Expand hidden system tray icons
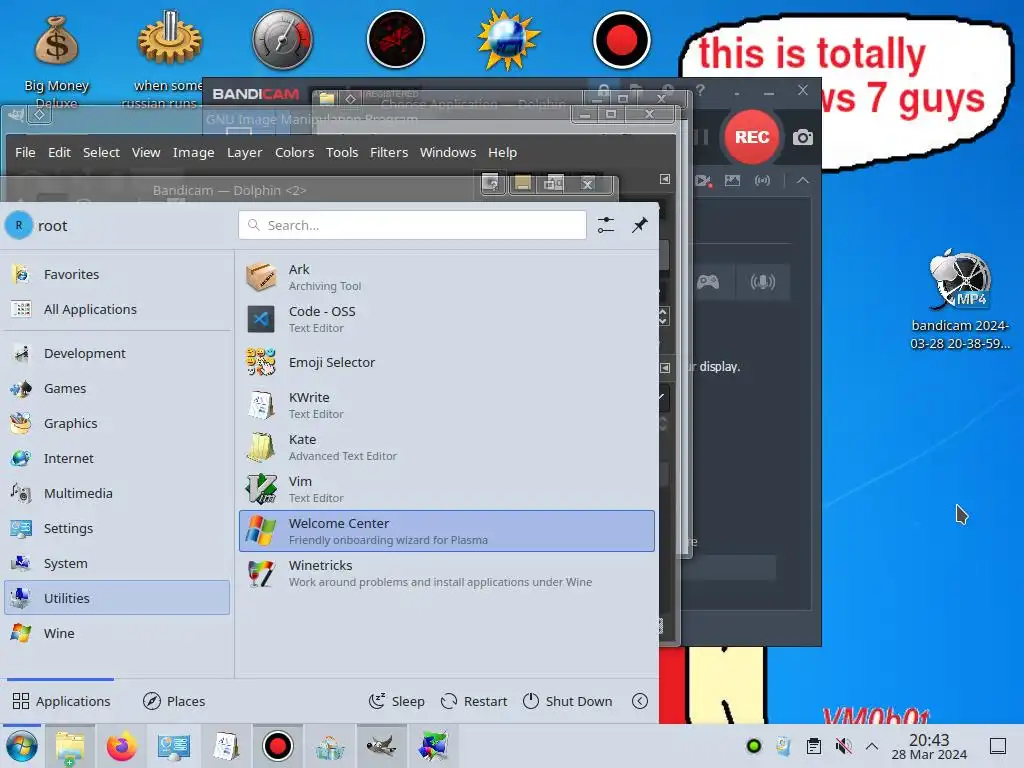Screen dimensions: 1024x768 [872, 746]
